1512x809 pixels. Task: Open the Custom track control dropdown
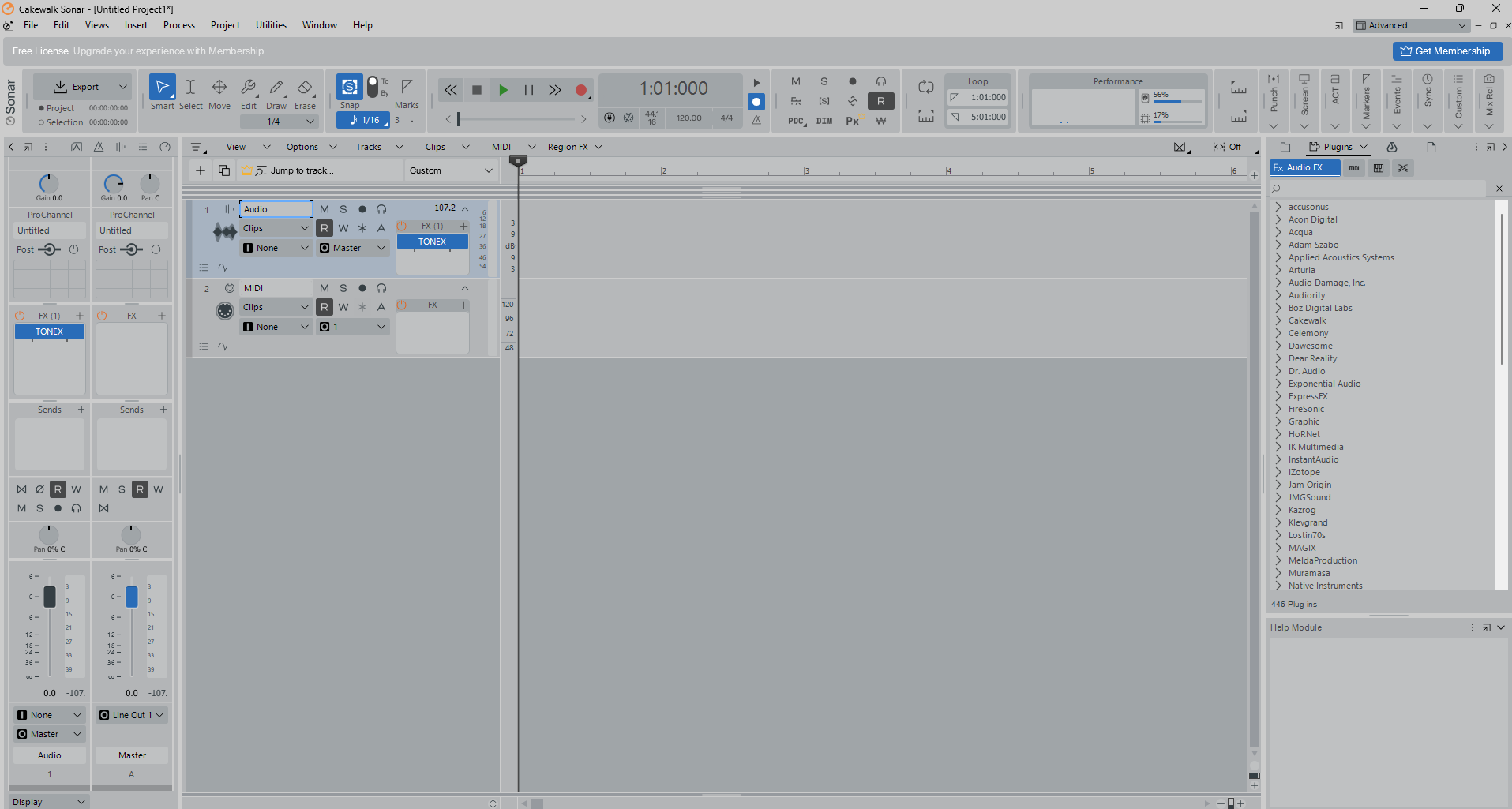[451, 170]
